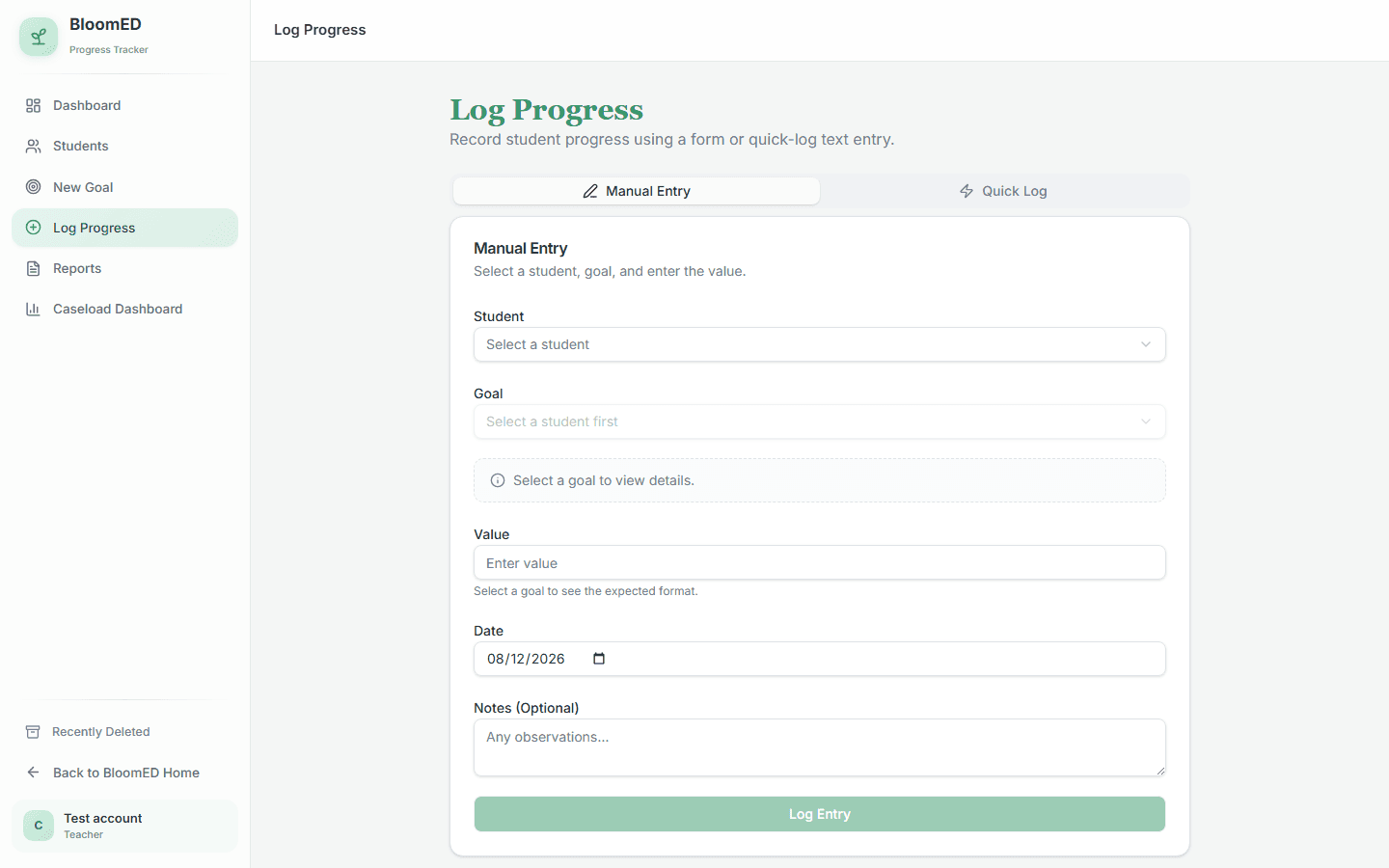
Task: Open the calendar picker icon in Date field
Action: [599, 659]
